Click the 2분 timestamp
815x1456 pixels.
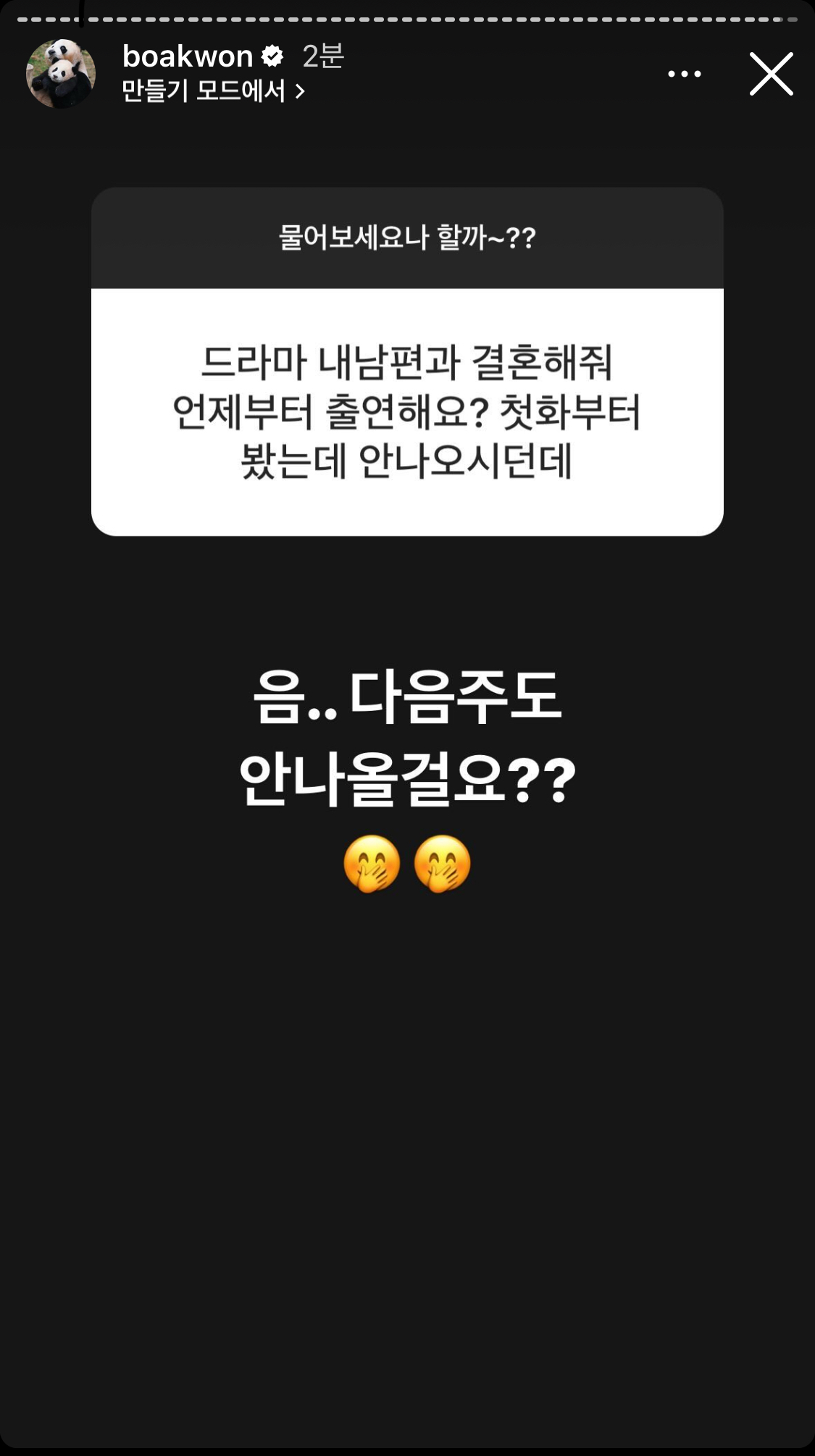(x=322, y=56)
